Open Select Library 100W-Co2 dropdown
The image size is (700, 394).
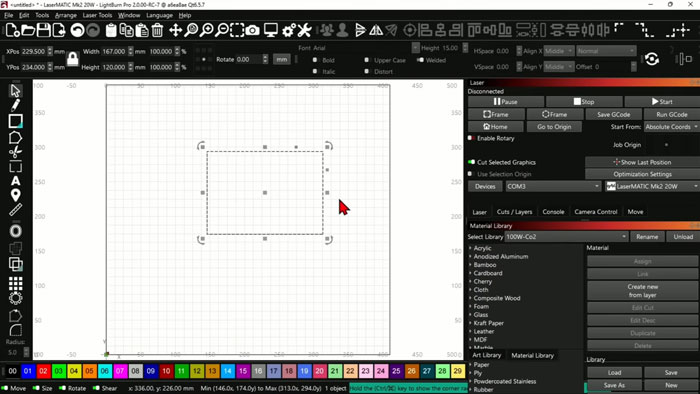click(566, 236)
